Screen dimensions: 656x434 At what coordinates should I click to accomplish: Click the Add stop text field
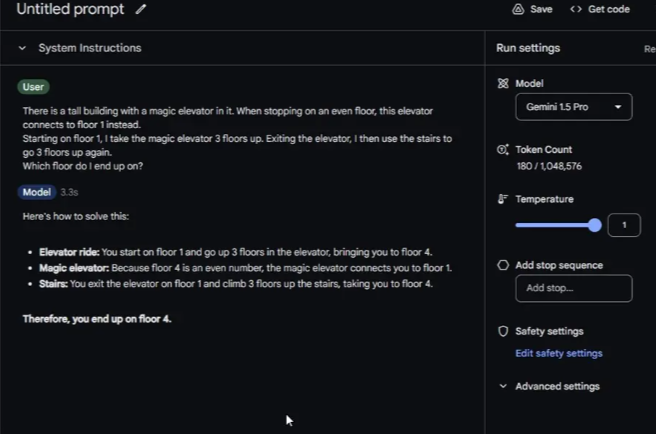point(573,288)
